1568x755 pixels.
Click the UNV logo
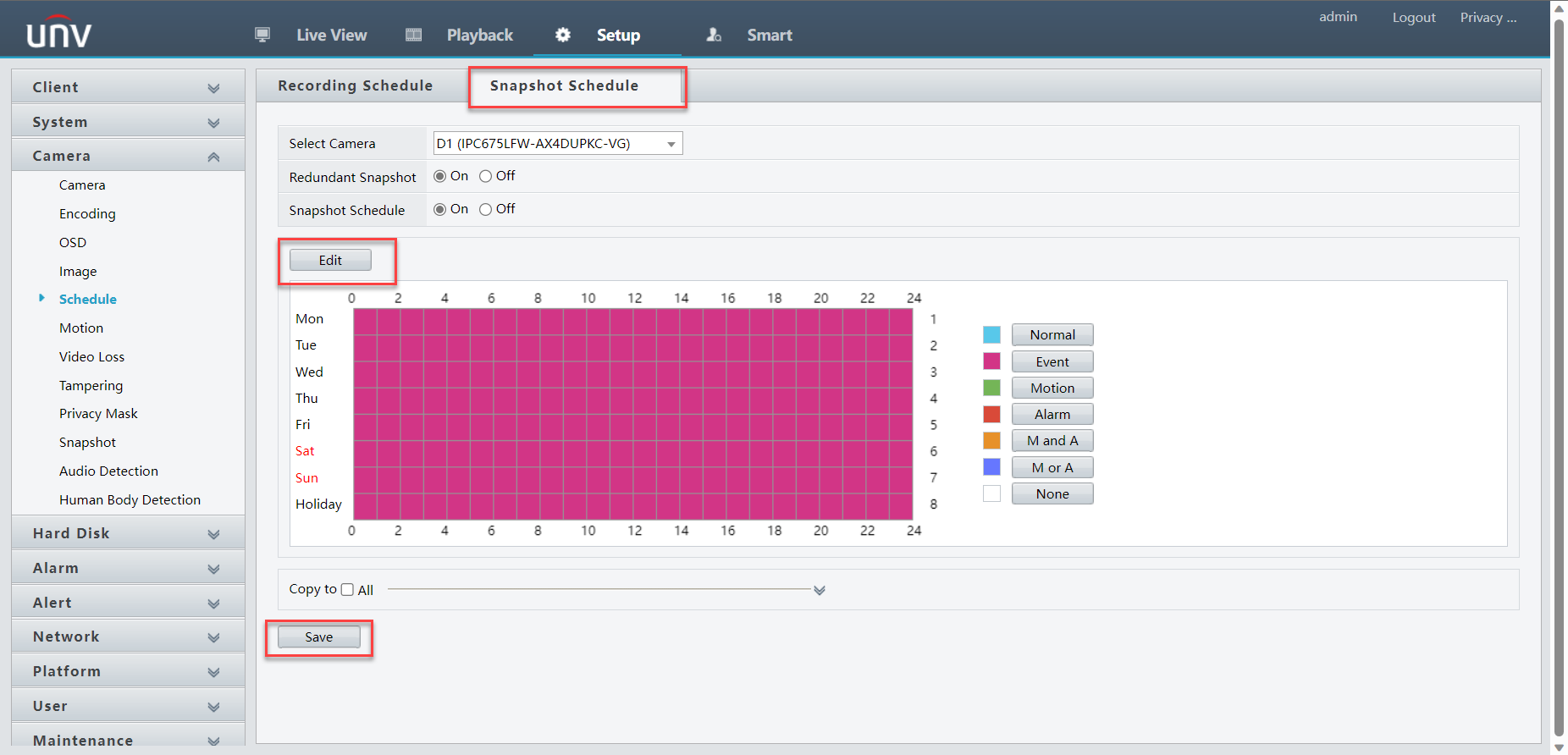(58, 33)
